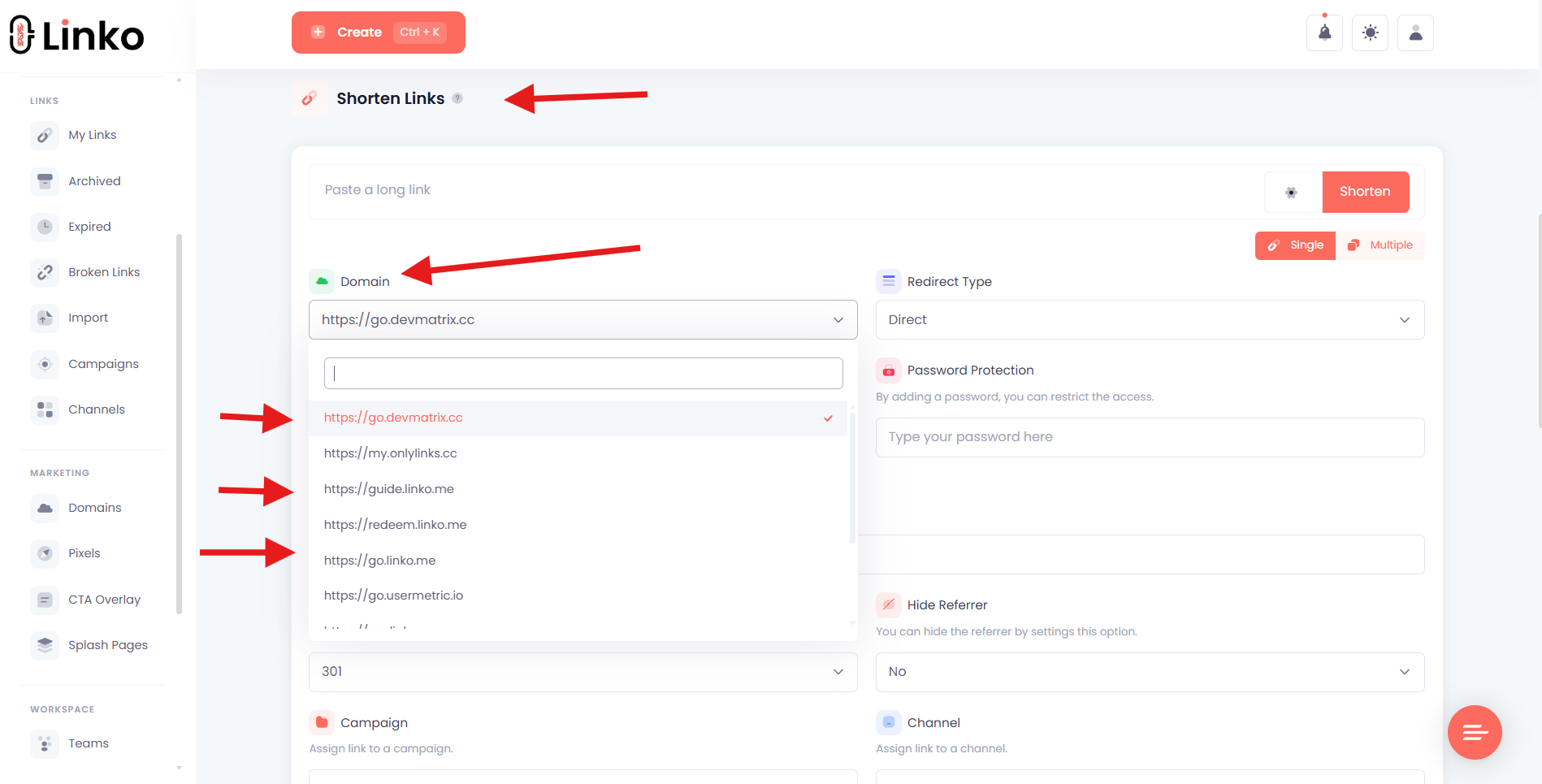
Task: Click the sidebar scrollbar thumb
Action: click(x=179, y=424)
